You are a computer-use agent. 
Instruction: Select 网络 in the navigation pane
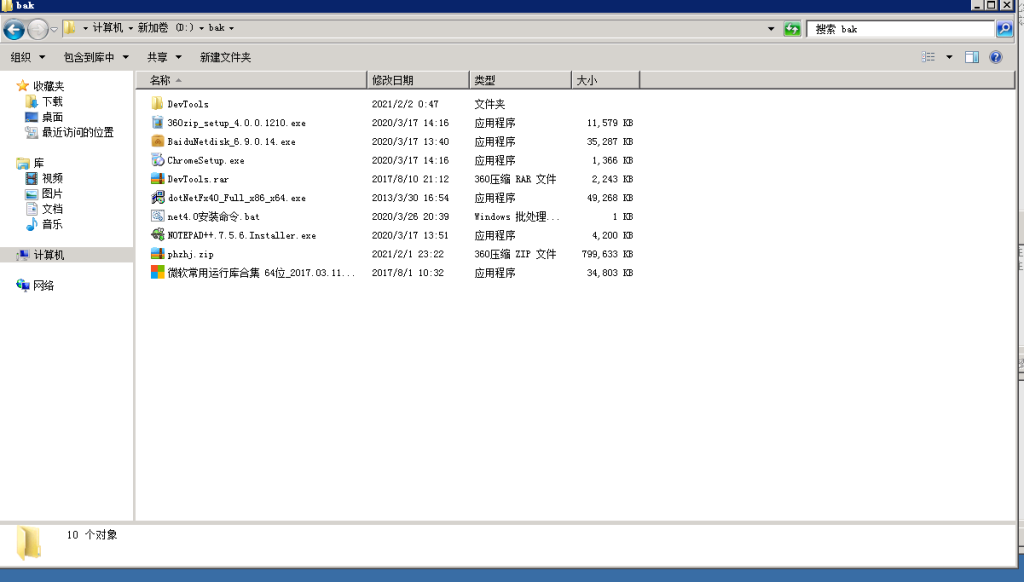43,285
